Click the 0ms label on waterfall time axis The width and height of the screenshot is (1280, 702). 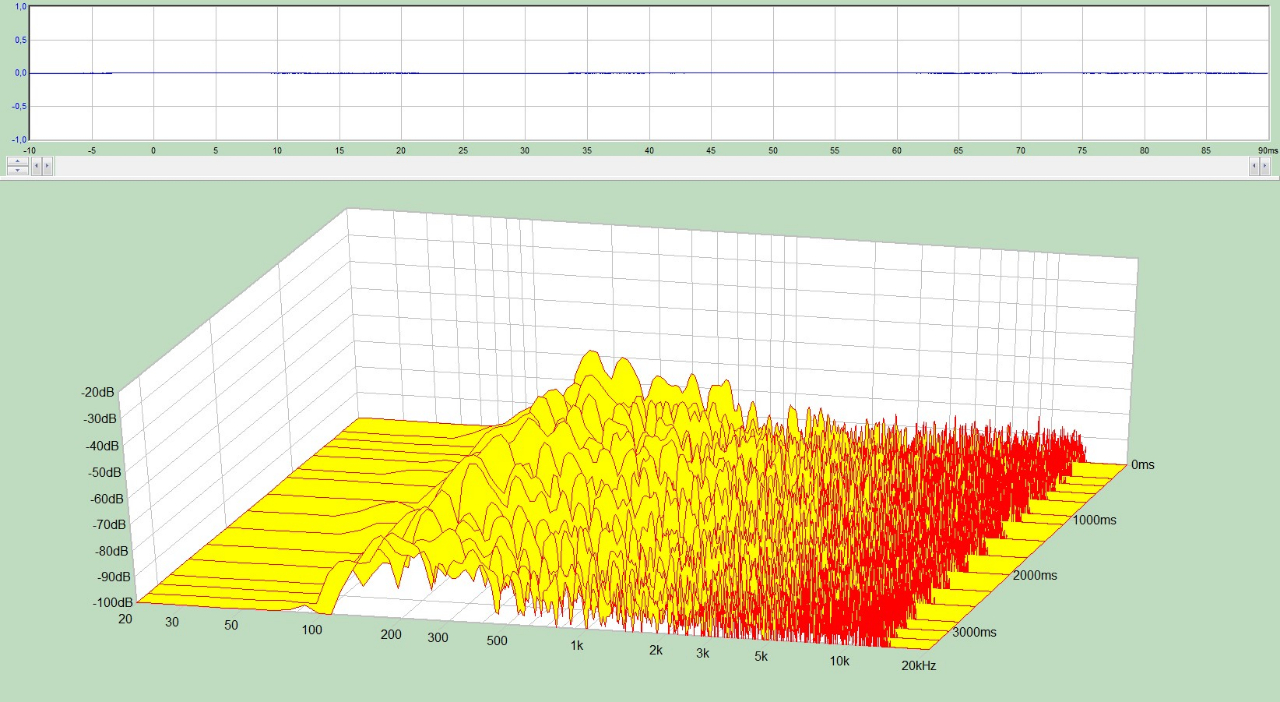click(x=1142, y=465)
